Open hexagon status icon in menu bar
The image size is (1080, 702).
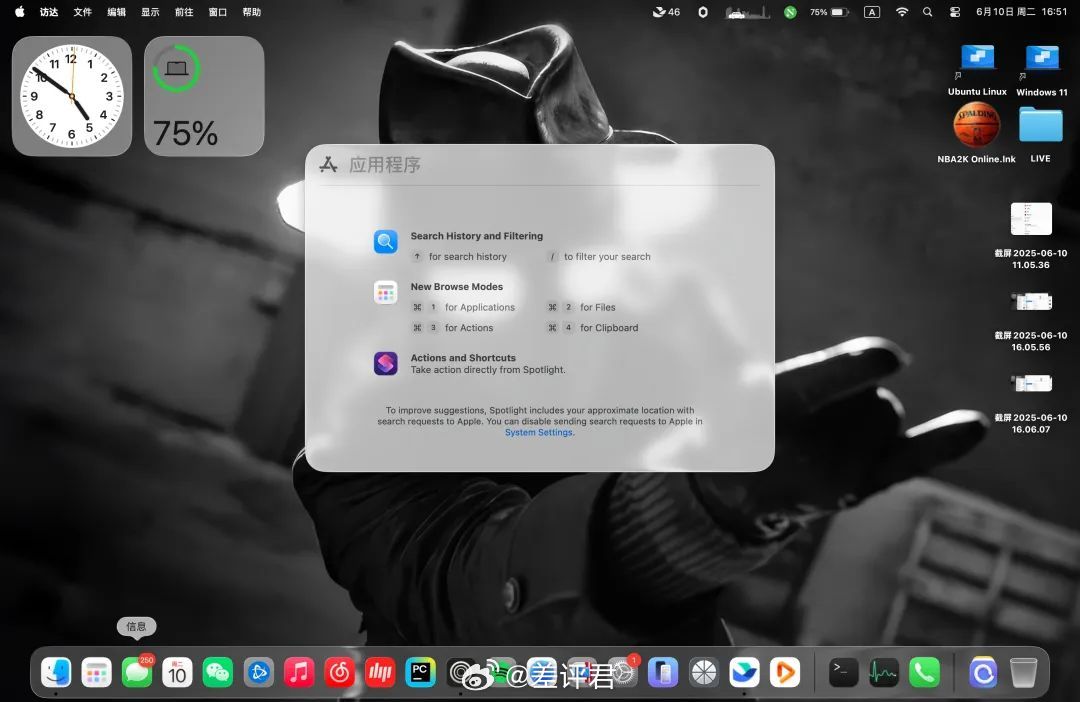[703, 12]
